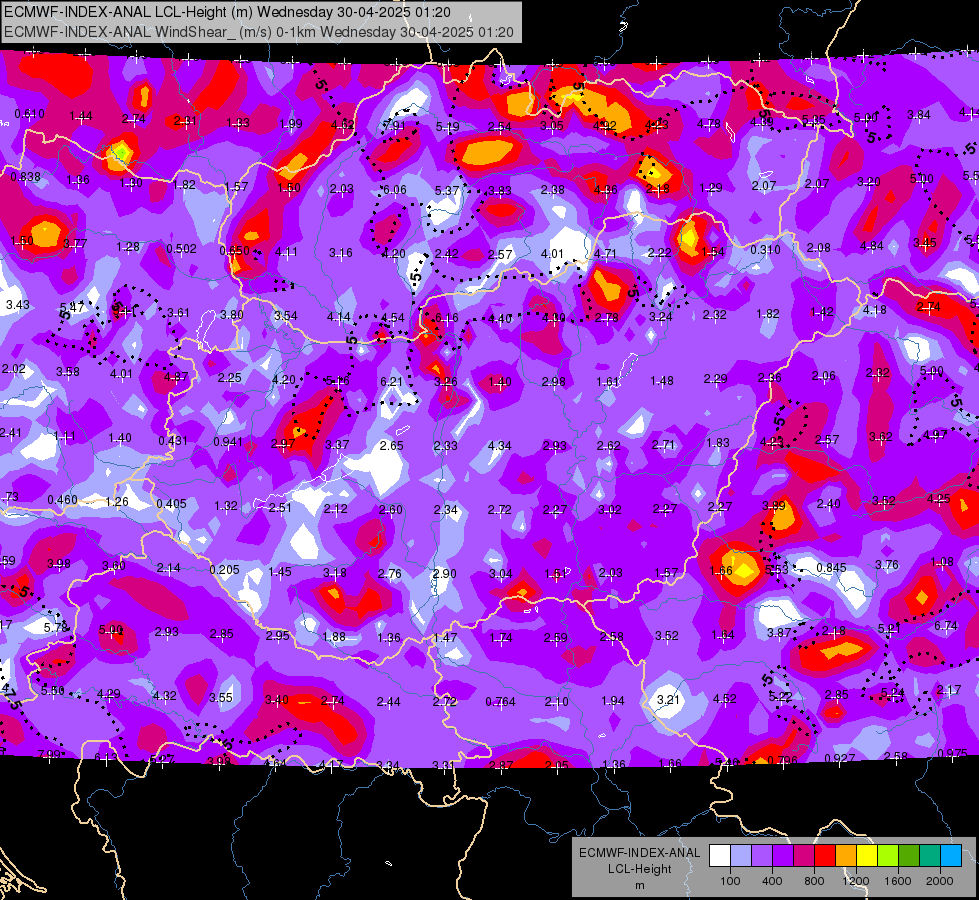Click the wind shear value 0.405

coord(172,503)
